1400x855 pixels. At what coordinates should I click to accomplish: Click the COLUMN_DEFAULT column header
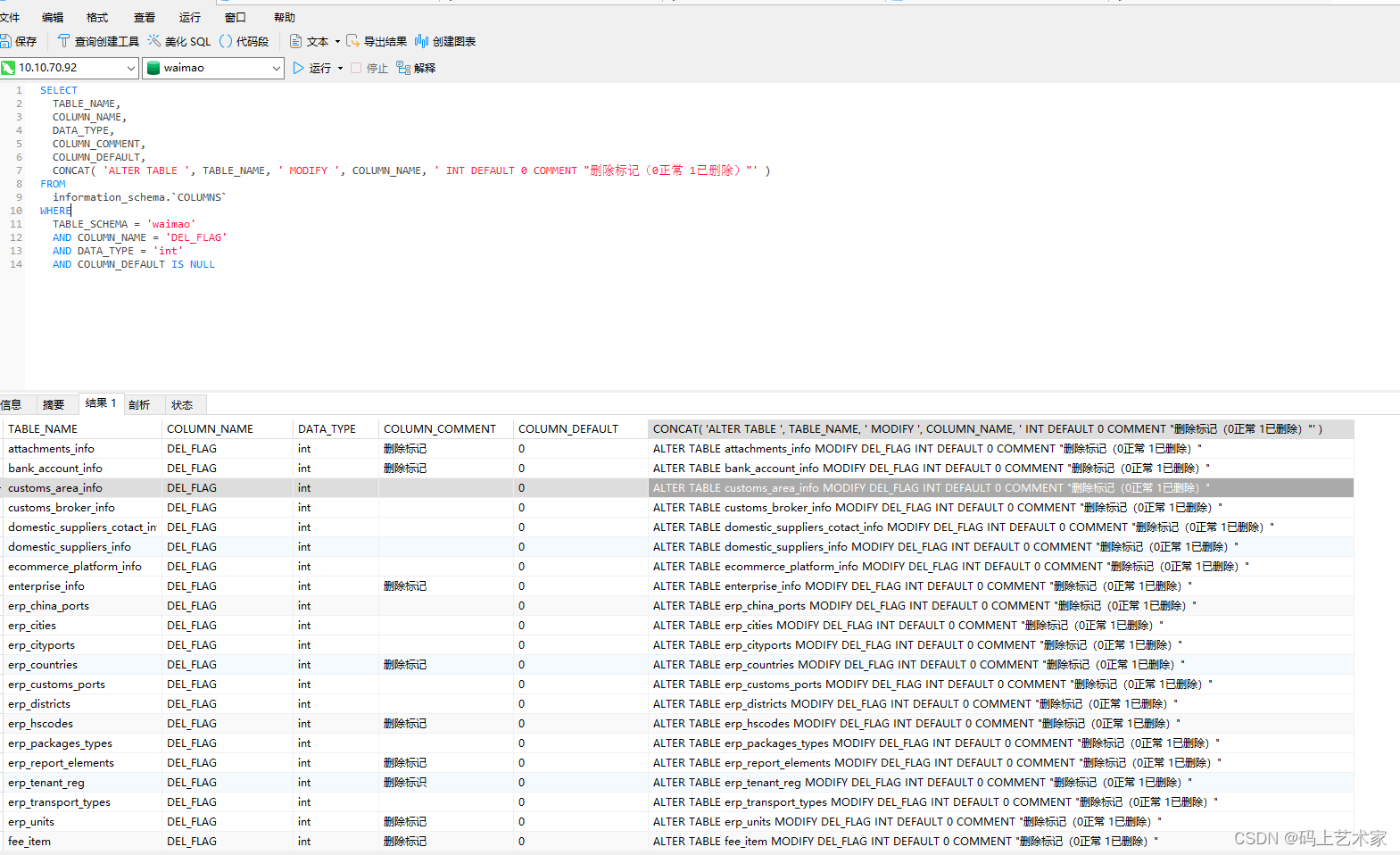point(581,428)
